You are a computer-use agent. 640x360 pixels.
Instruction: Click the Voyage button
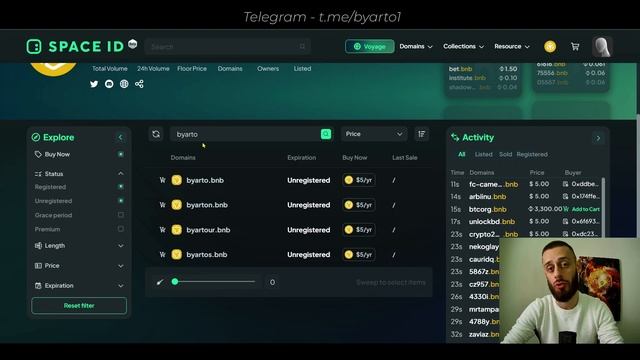tap(370, 47)
